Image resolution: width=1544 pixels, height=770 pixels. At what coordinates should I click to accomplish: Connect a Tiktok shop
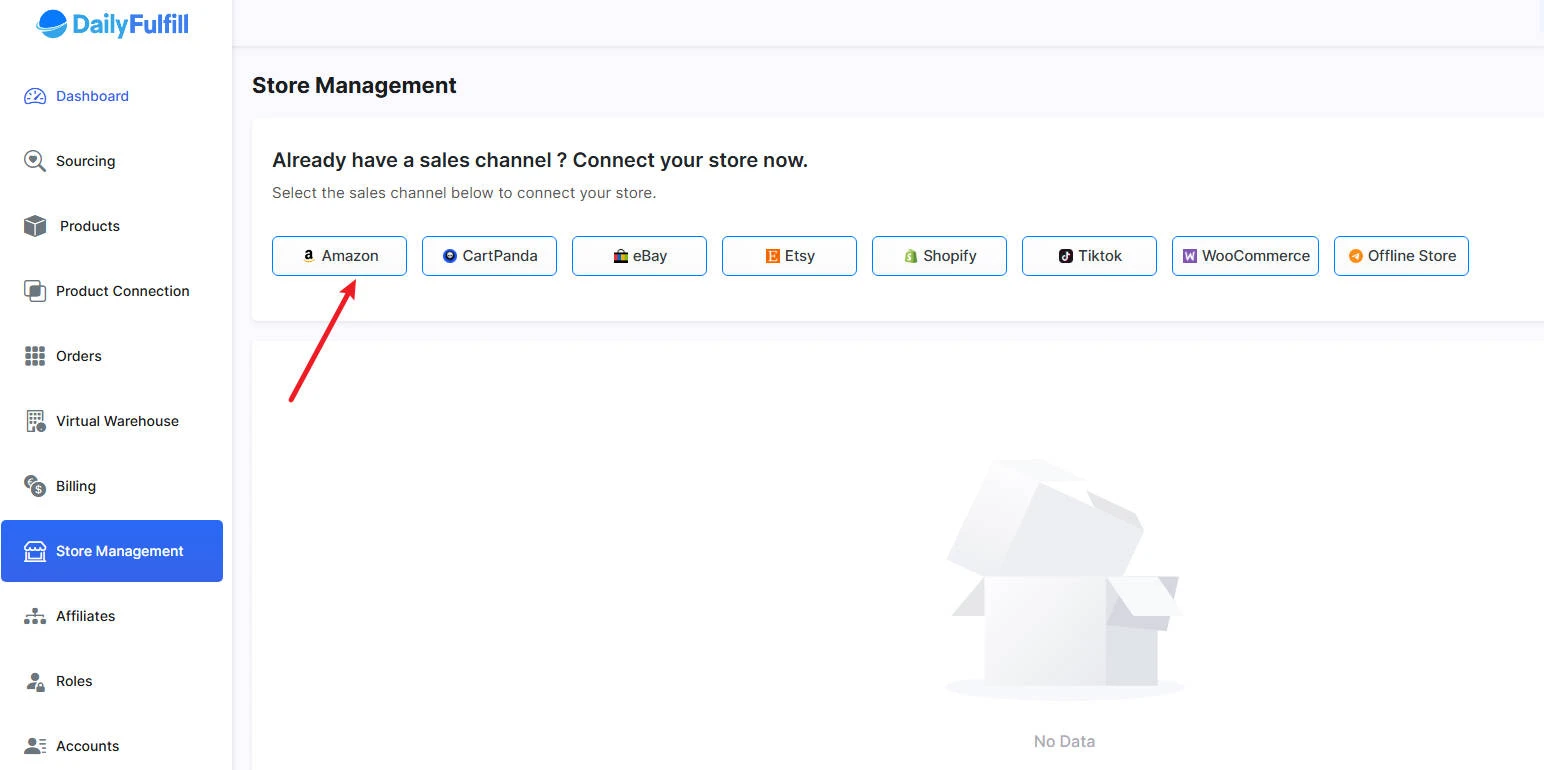(1089, 256)
